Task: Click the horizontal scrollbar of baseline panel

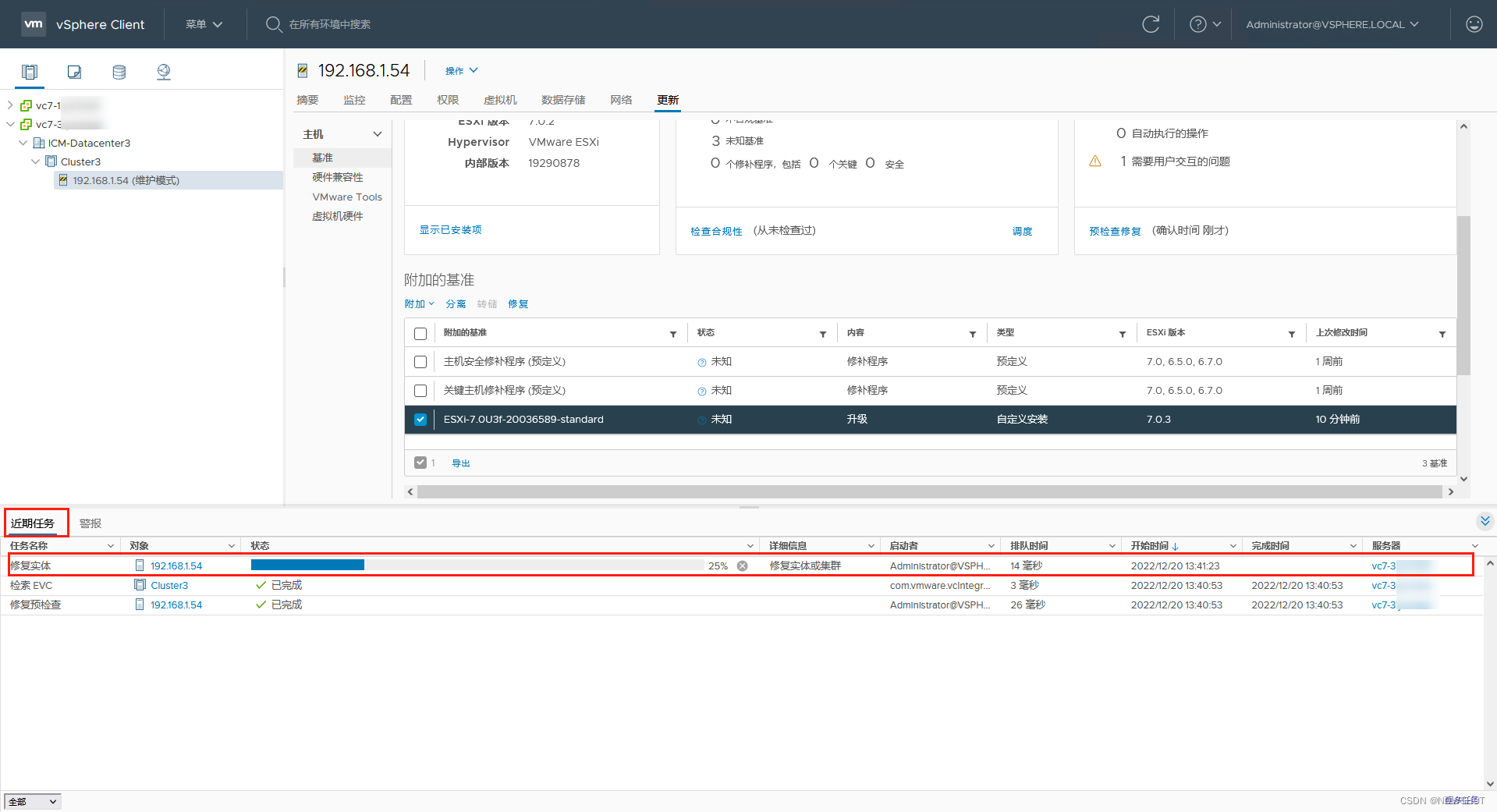Action: [x=929, y=491]
